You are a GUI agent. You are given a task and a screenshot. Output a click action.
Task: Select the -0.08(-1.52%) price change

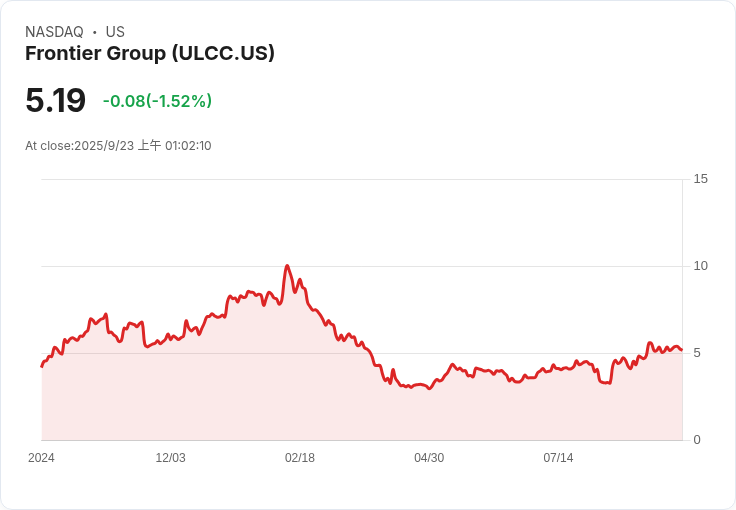click(x=157, y=101)
